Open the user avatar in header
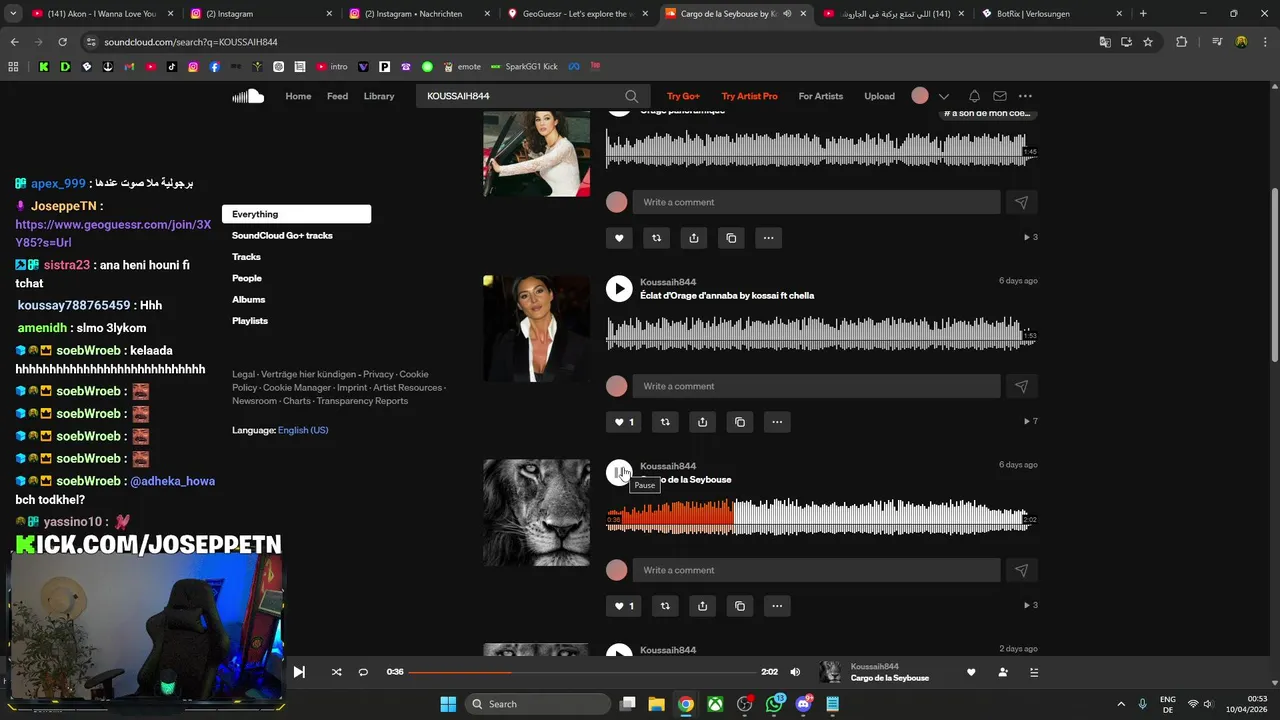This screenshot has width=1280, height=720. point(920,96)
